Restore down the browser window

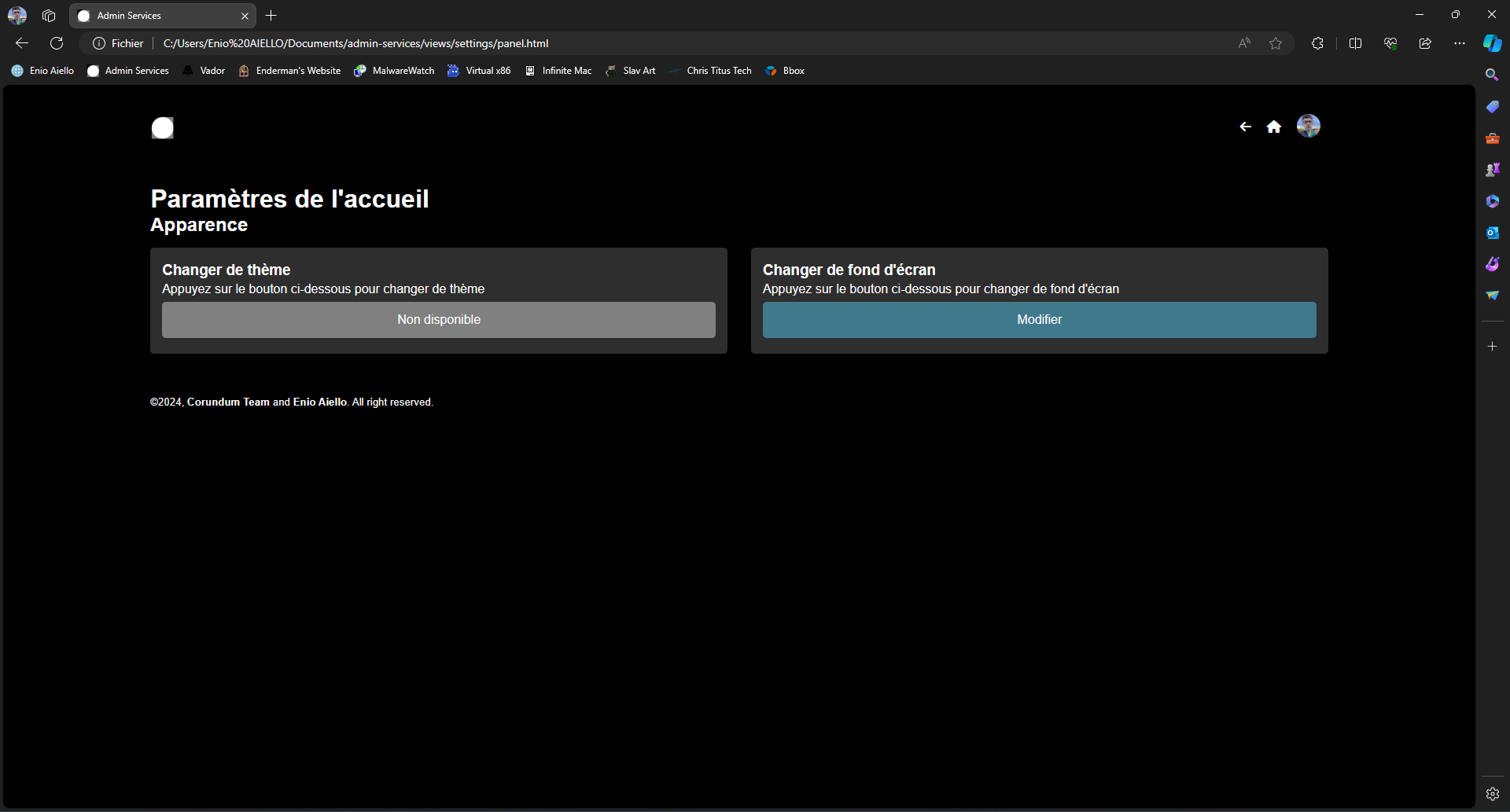click(1456, 14)
